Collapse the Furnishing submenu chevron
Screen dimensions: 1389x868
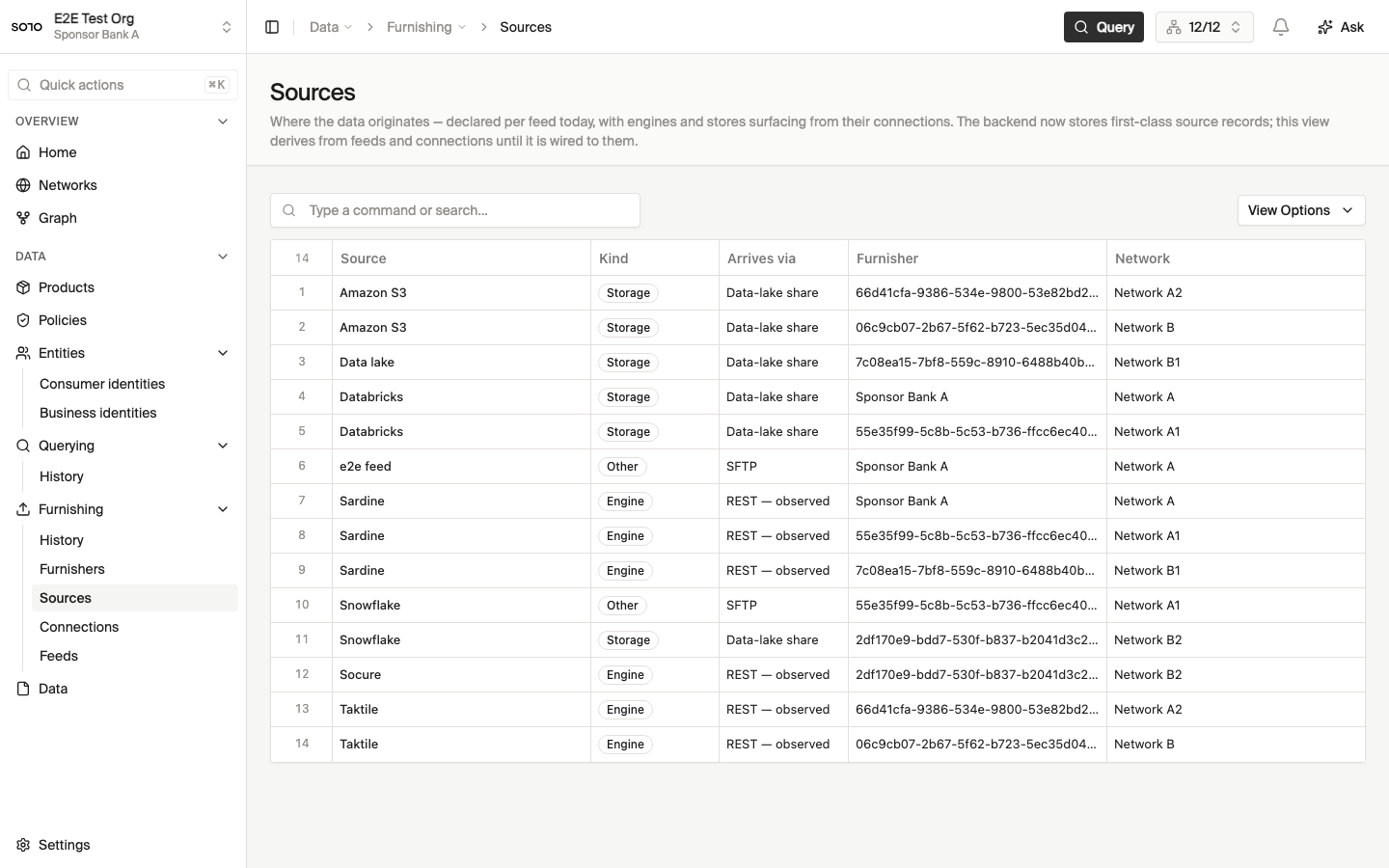(223, 509)
